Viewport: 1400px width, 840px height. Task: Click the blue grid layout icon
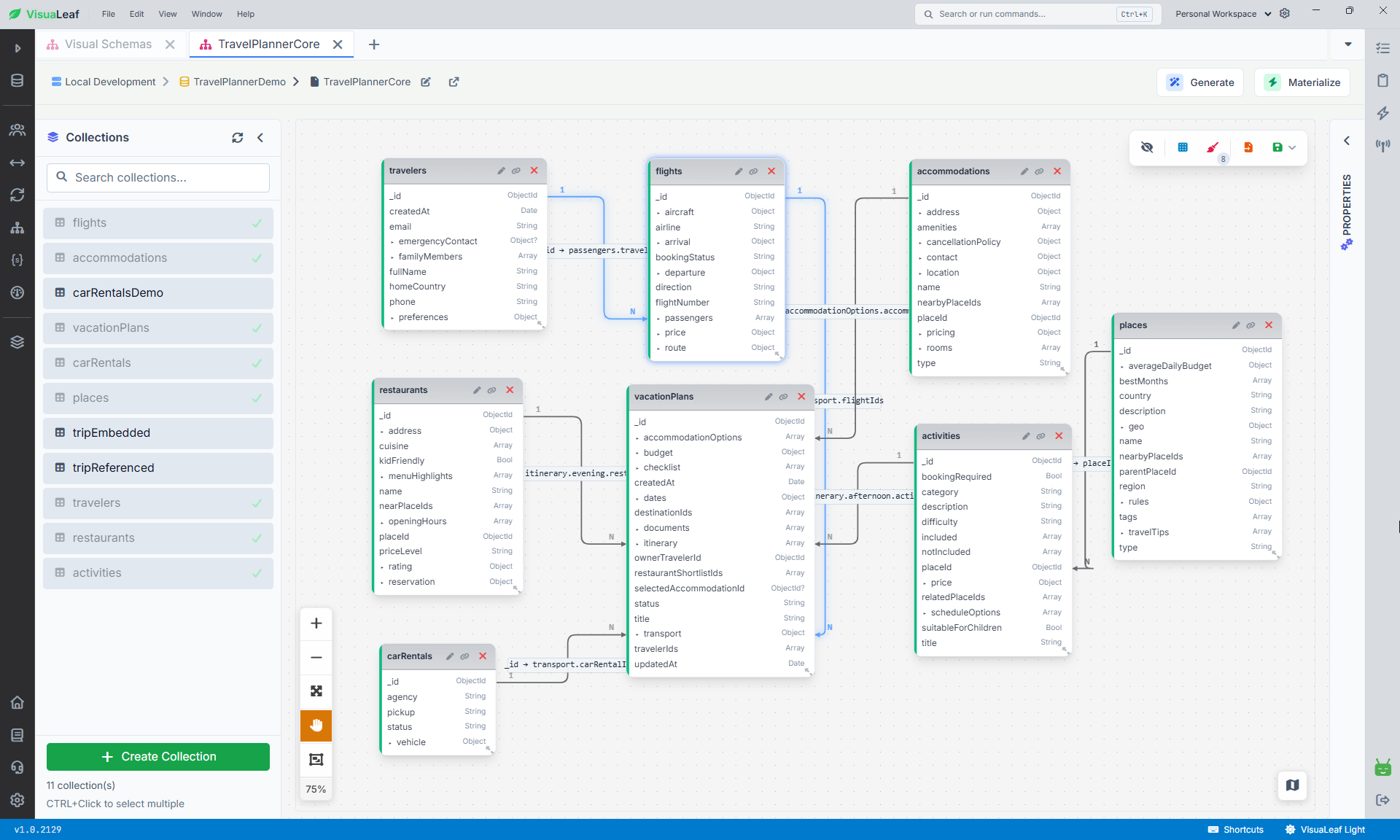point(1183,147)
